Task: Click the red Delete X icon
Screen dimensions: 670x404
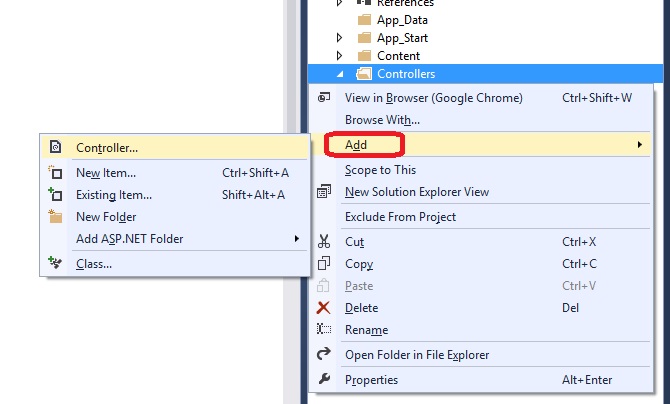Action: pos(323,308)
